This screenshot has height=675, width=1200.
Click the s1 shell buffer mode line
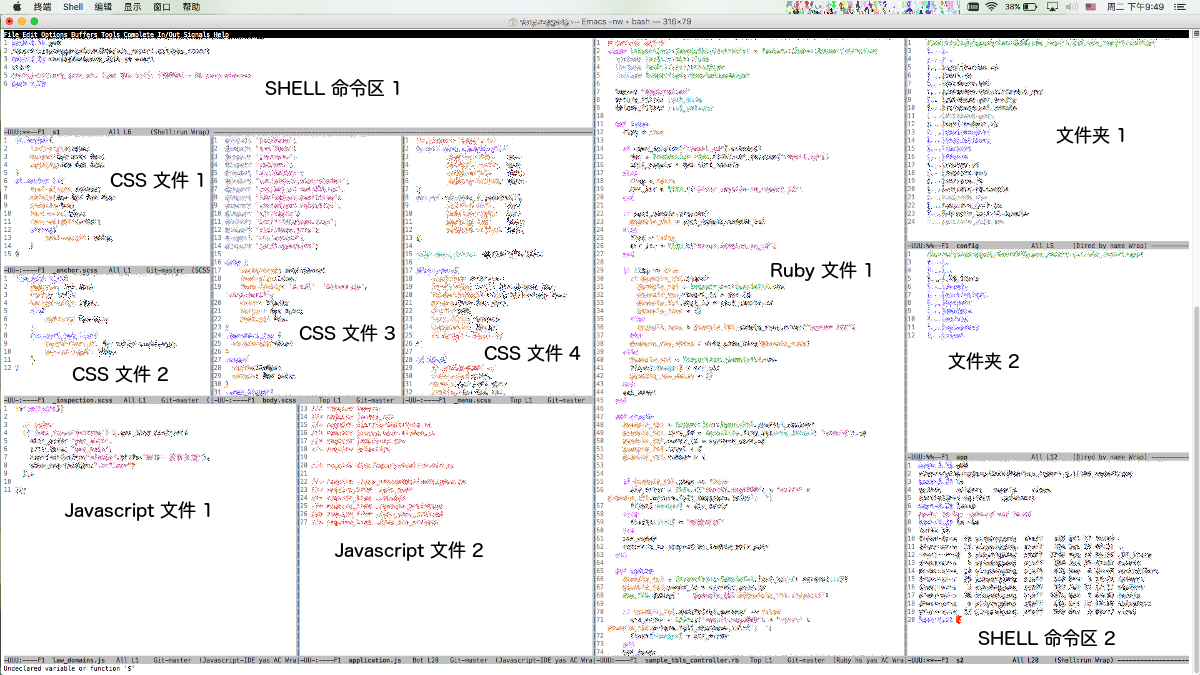pyautogui.click(x=296, y=131)
